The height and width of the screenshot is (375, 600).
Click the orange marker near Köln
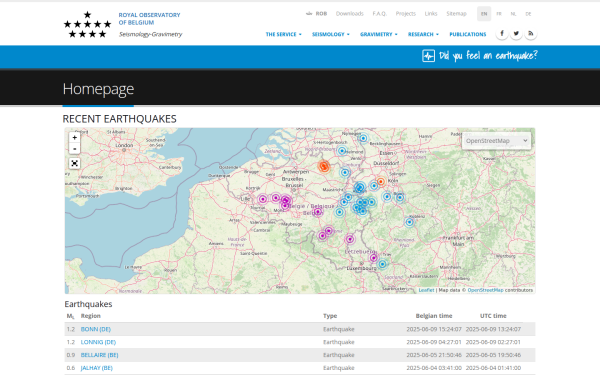click(380, 182)
